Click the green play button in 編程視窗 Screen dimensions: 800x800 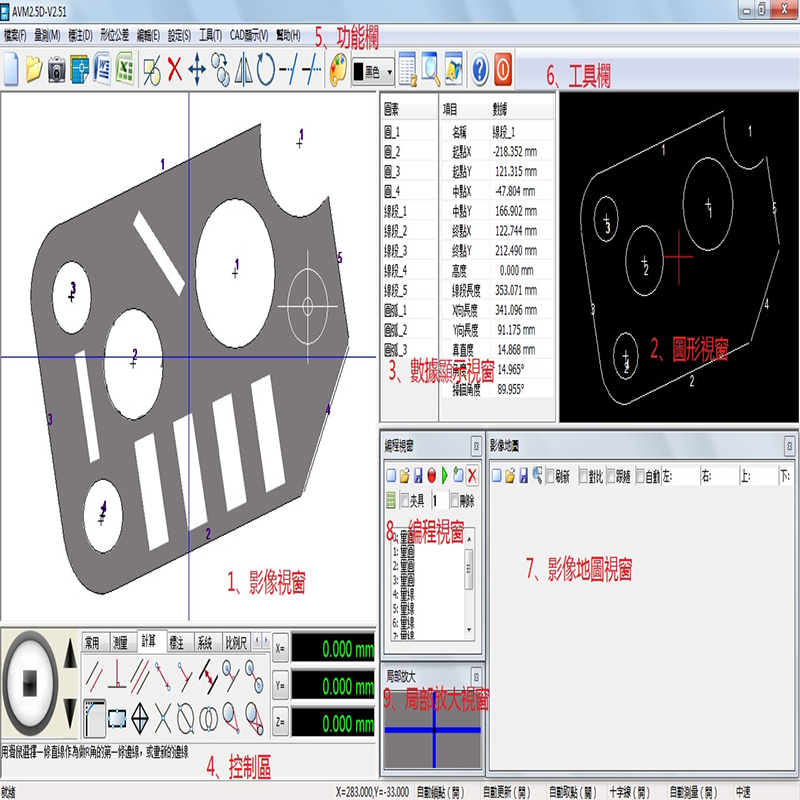click(444, 476)
